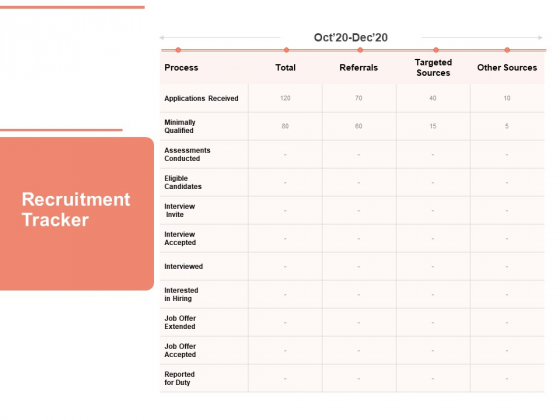Select the Reported for Duty row label
This screenshot has height=420, width=560.
[179, 378]
